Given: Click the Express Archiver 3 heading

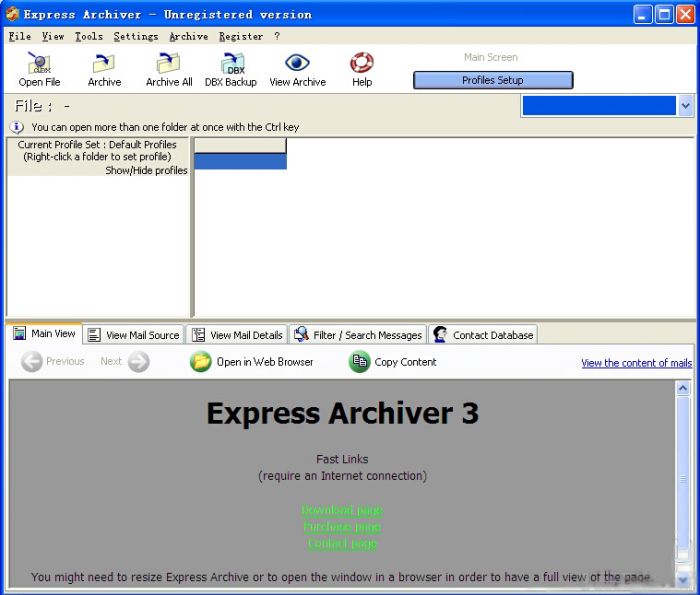Looking at the screenshot, I should coord(342,413).
